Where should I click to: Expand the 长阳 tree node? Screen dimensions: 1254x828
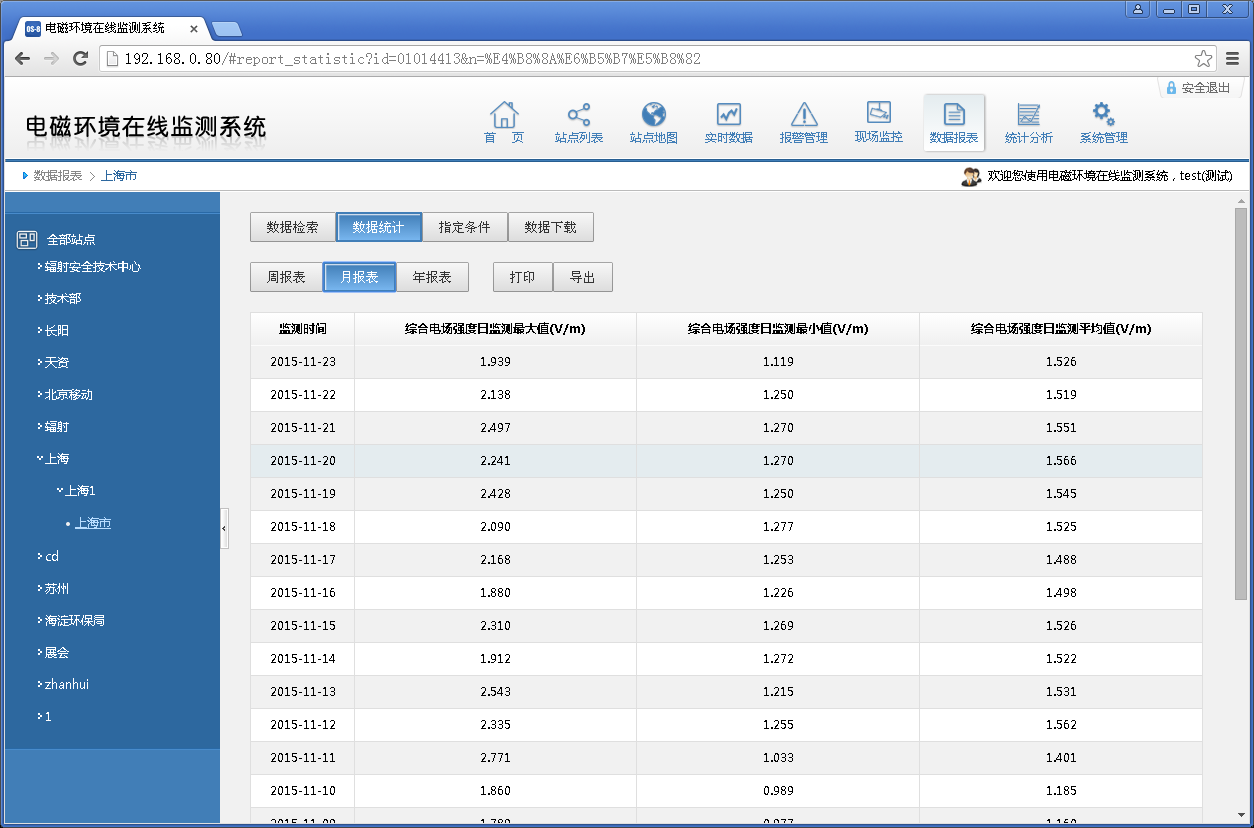pyautogui.click(x=40, y=331)
